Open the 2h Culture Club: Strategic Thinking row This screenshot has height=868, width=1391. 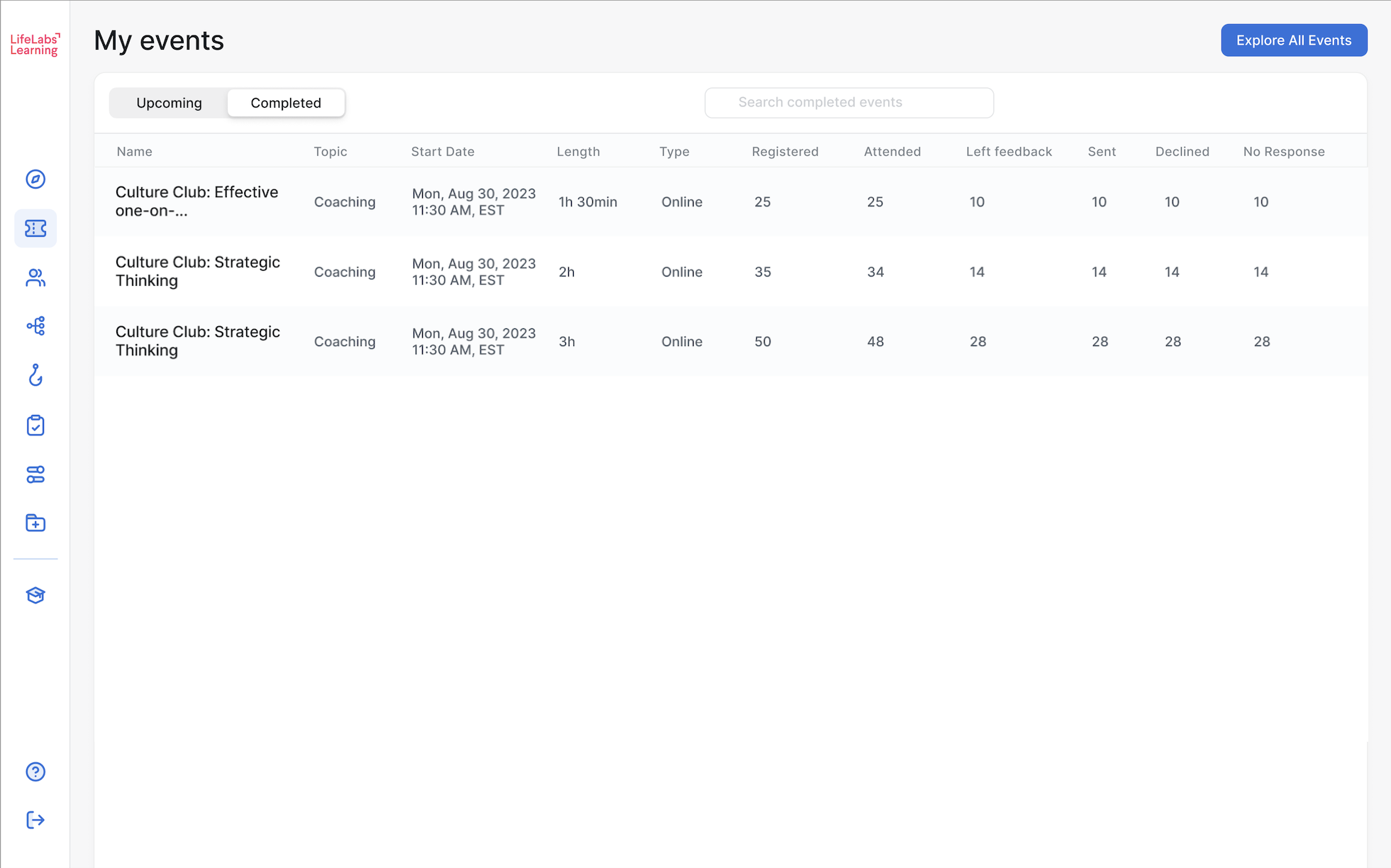tap(198, 272)
